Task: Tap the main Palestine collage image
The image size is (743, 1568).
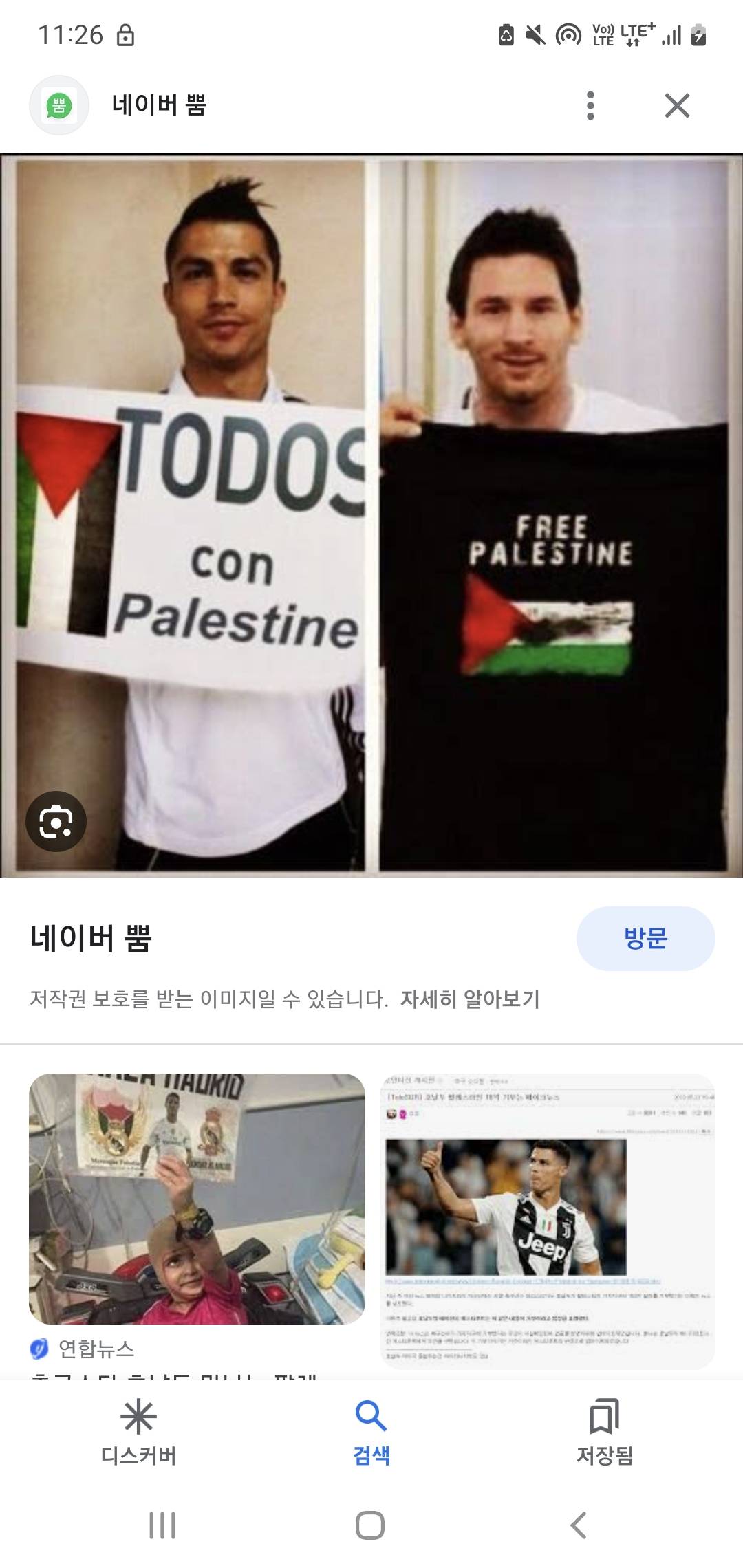Action: (x=371, y=516)
